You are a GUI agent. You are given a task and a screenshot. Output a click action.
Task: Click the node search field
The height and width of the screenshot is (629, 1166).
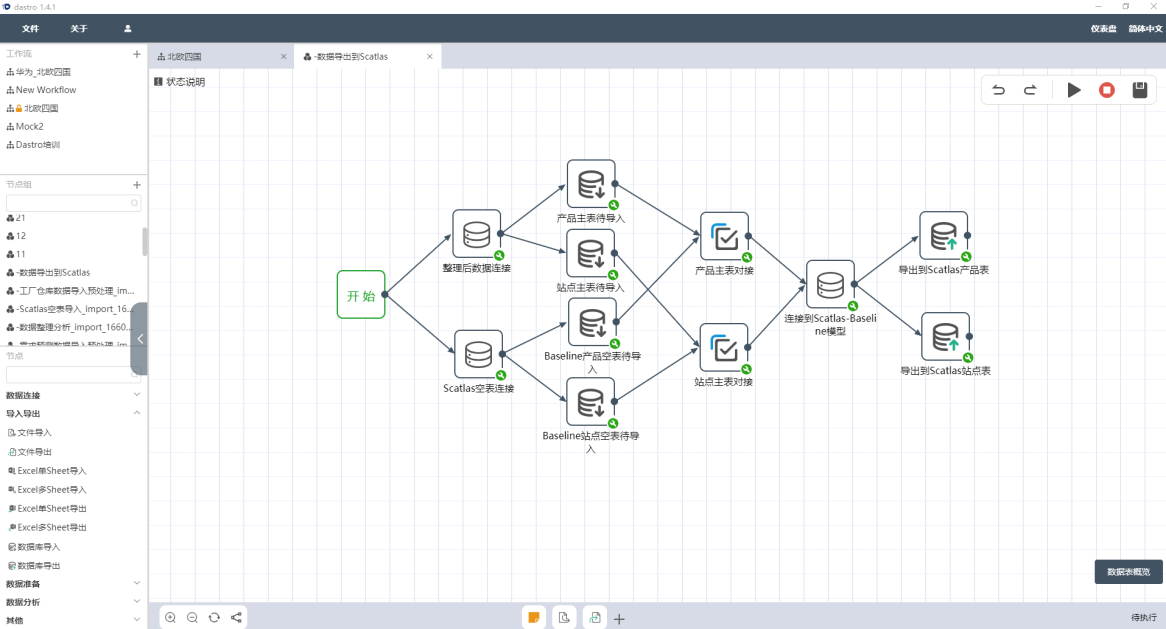(73, 375)
